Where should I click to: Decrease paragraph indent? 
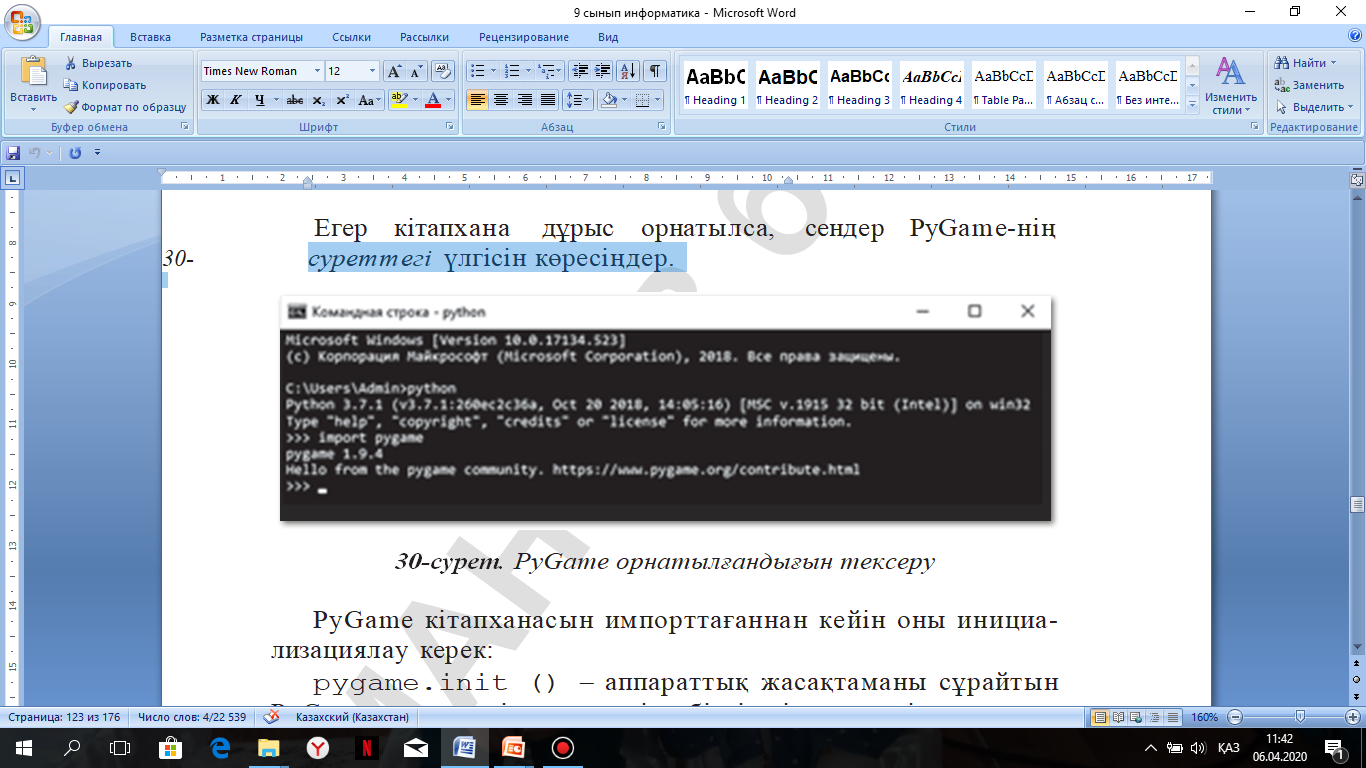579,71
